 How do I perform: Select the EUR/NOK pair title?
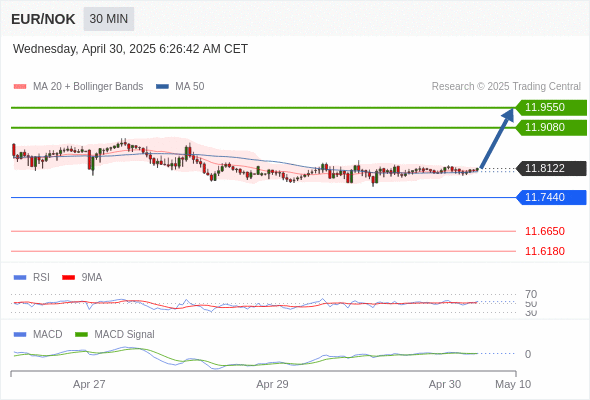tap(43, 19)
